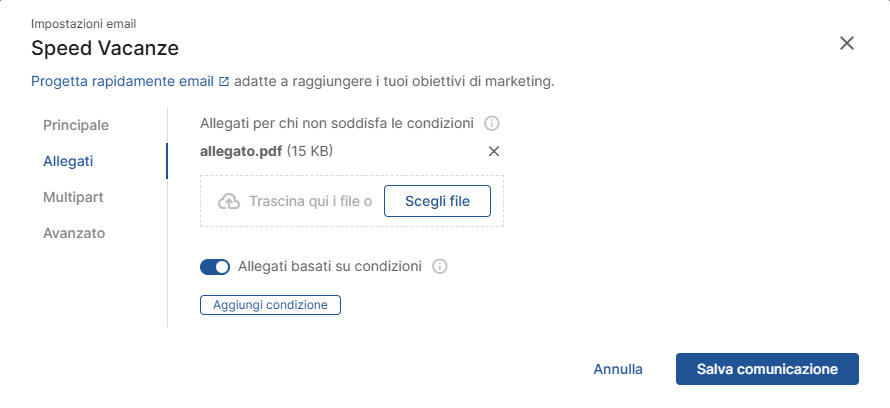
Task: Click the allegato.pdf file name
Action: [241, 152]
